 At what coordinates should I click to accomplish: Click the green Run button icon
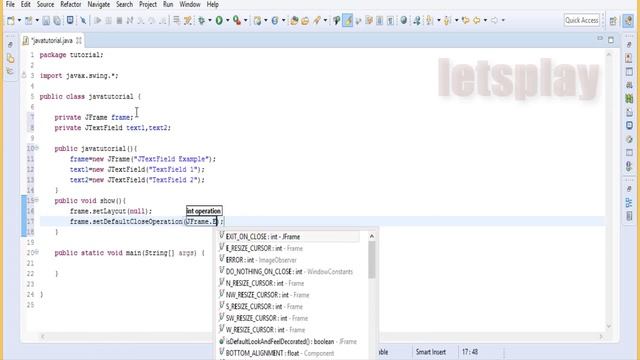[219, 20]
